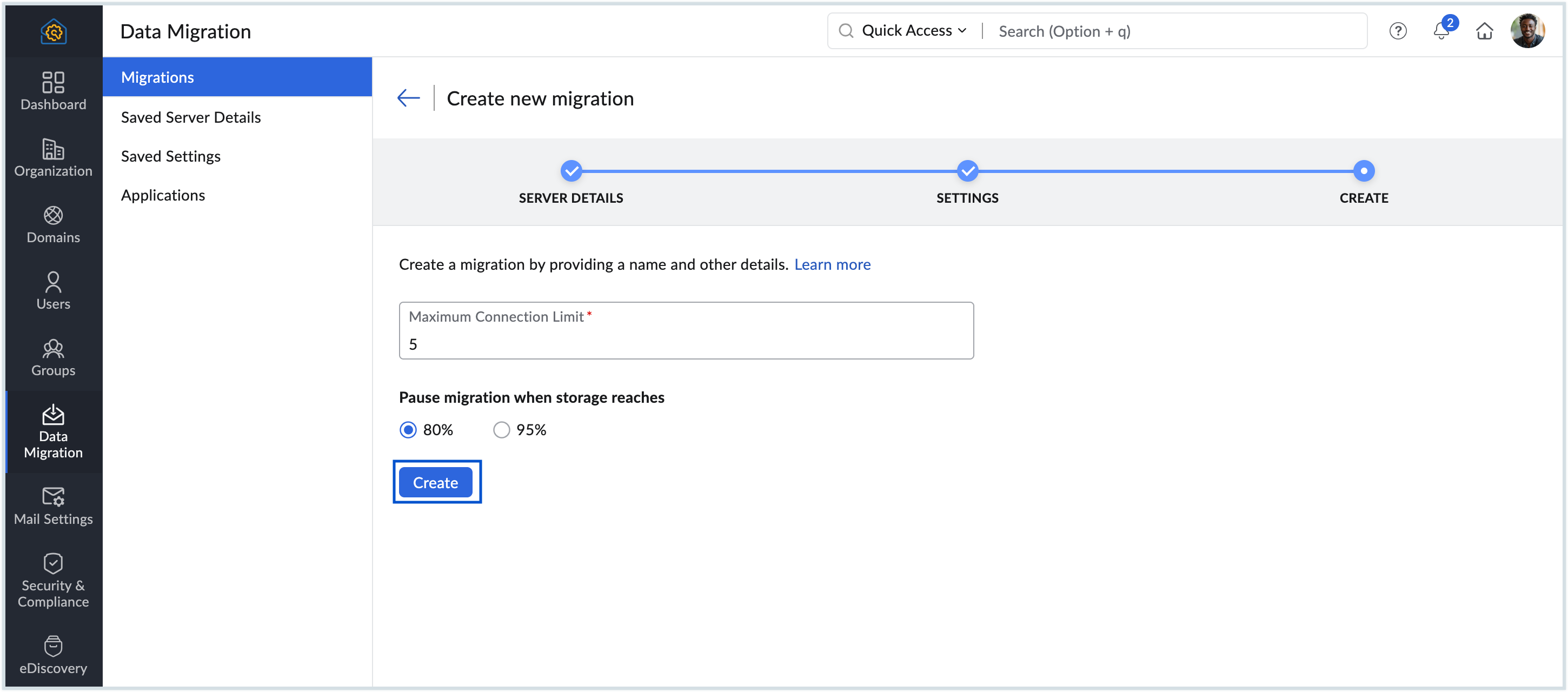Open Mail Settings from the sidebar

coord(53,507)
